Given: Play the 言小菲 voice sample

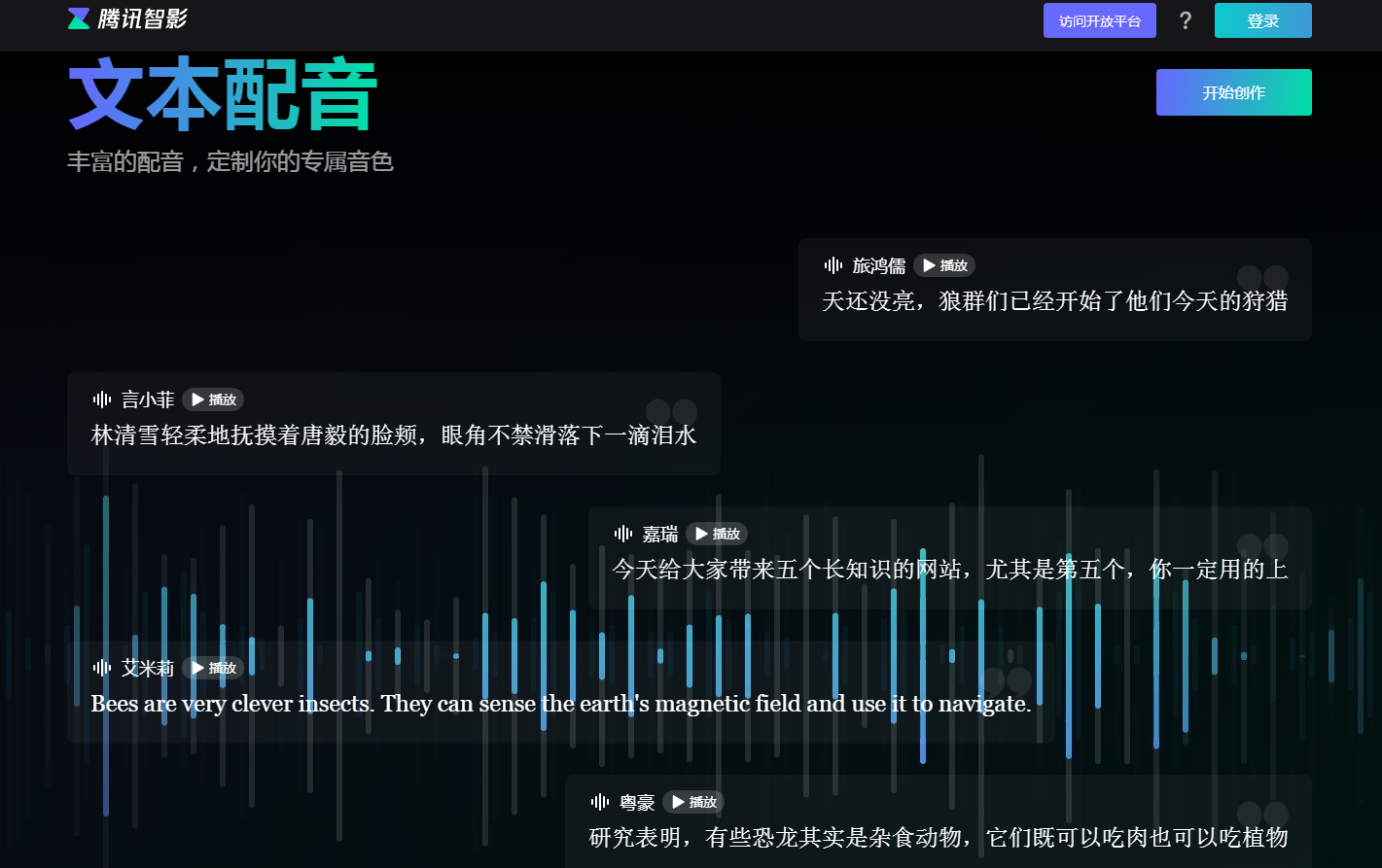Looking at the screenshot, I should (x=212, y=399).
